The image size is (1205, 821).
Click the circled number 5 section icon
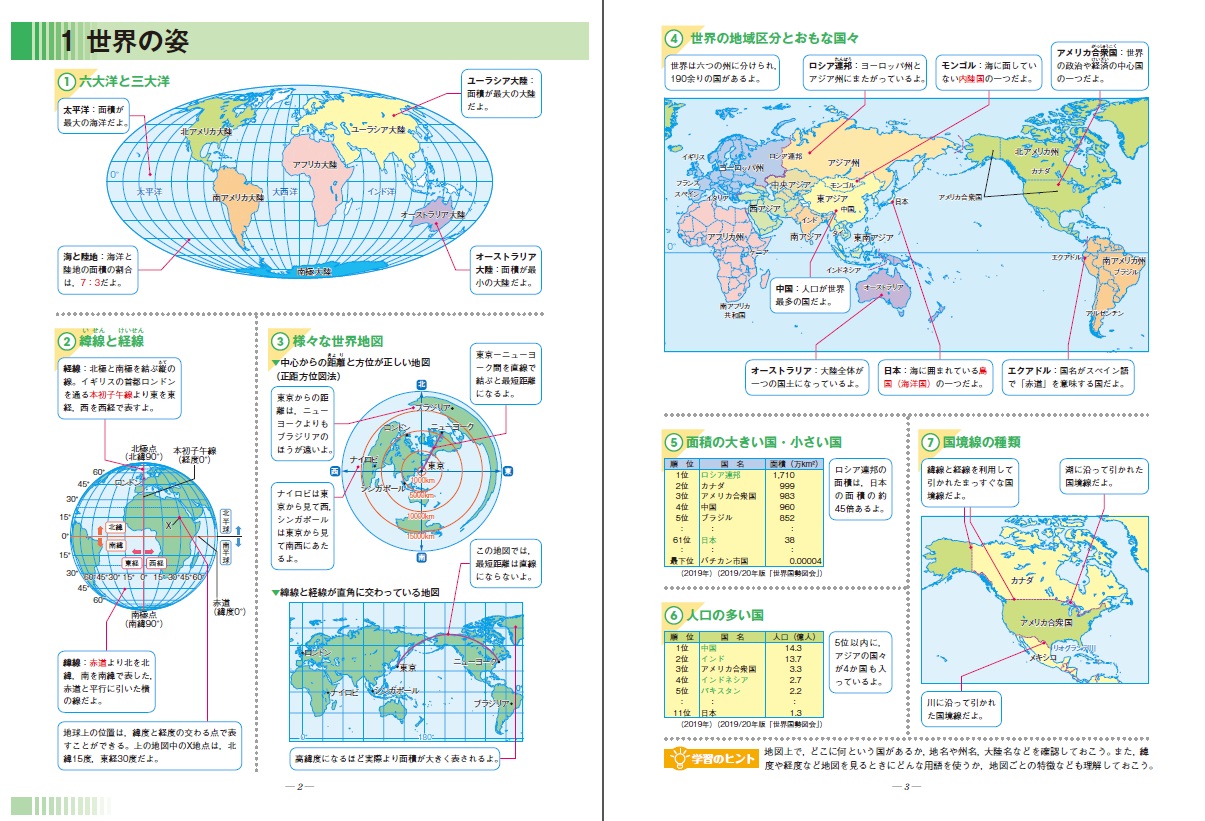674,441
